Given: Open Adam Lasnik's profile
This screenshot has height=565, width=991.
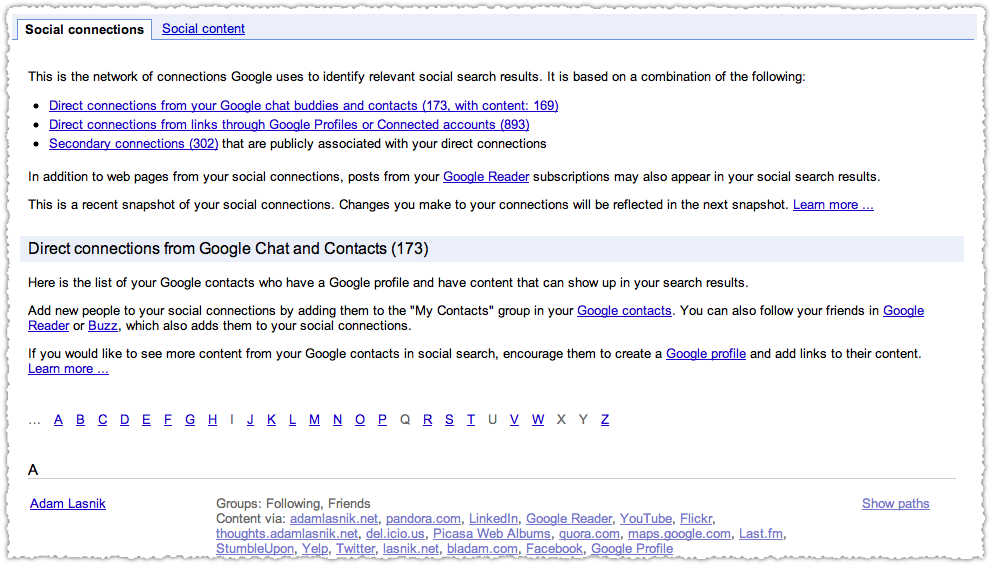Looking at the screenshot, I should 68,504.
